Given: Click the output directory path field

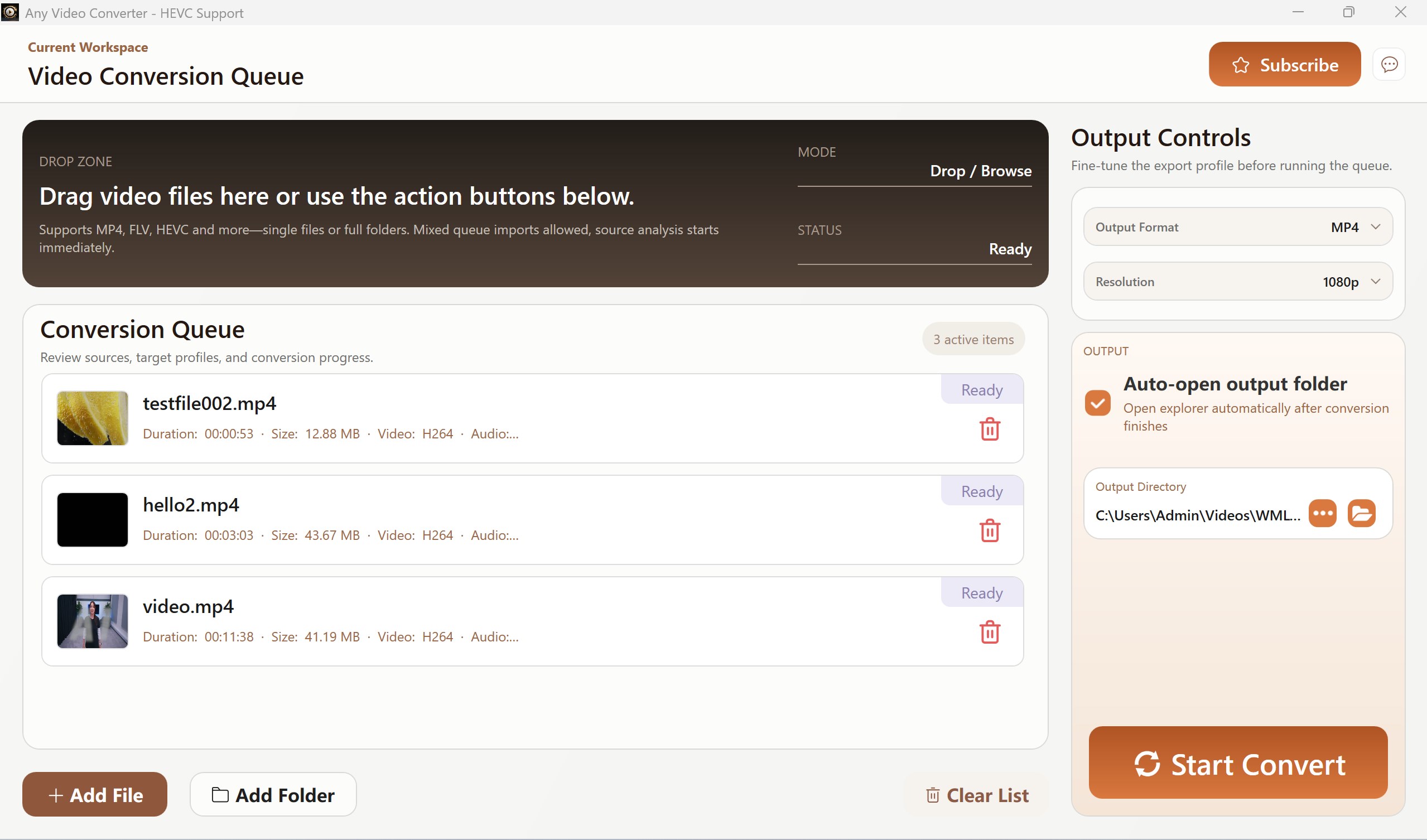Looking at the screenshot, I should [1198, 515].
